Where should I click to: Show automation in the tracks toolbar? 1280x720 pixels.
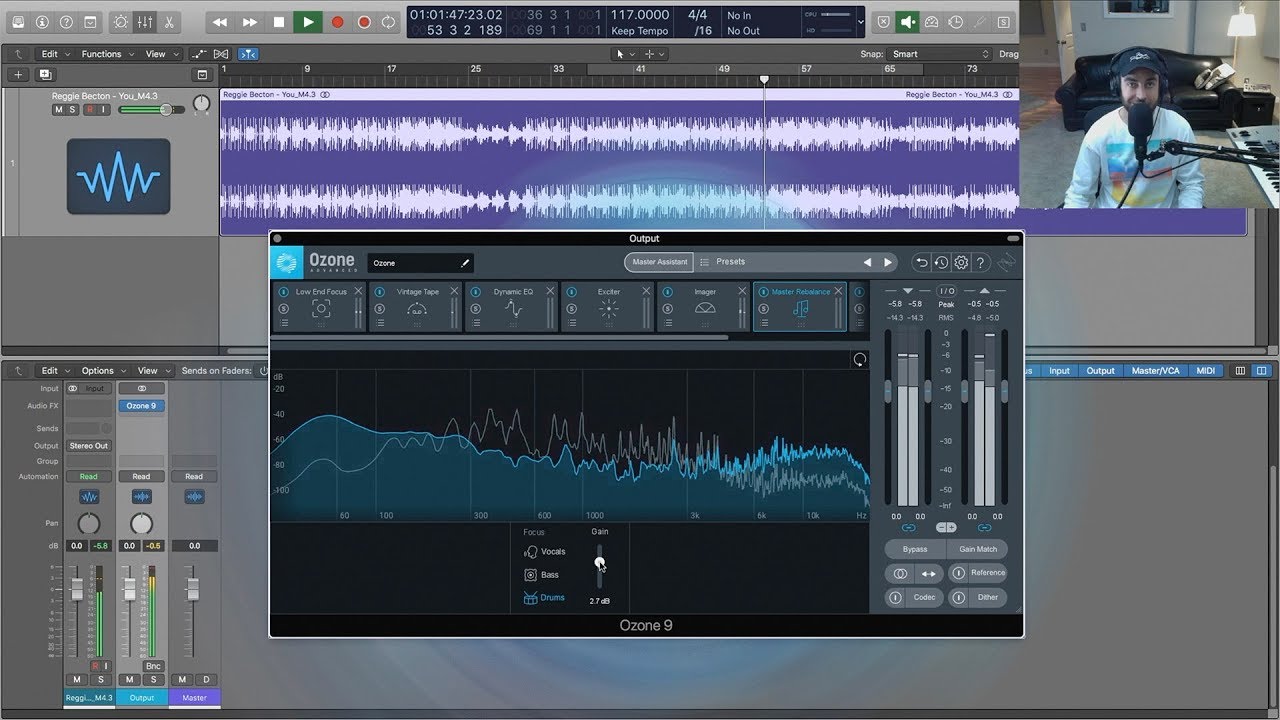(x=199, y=54)
